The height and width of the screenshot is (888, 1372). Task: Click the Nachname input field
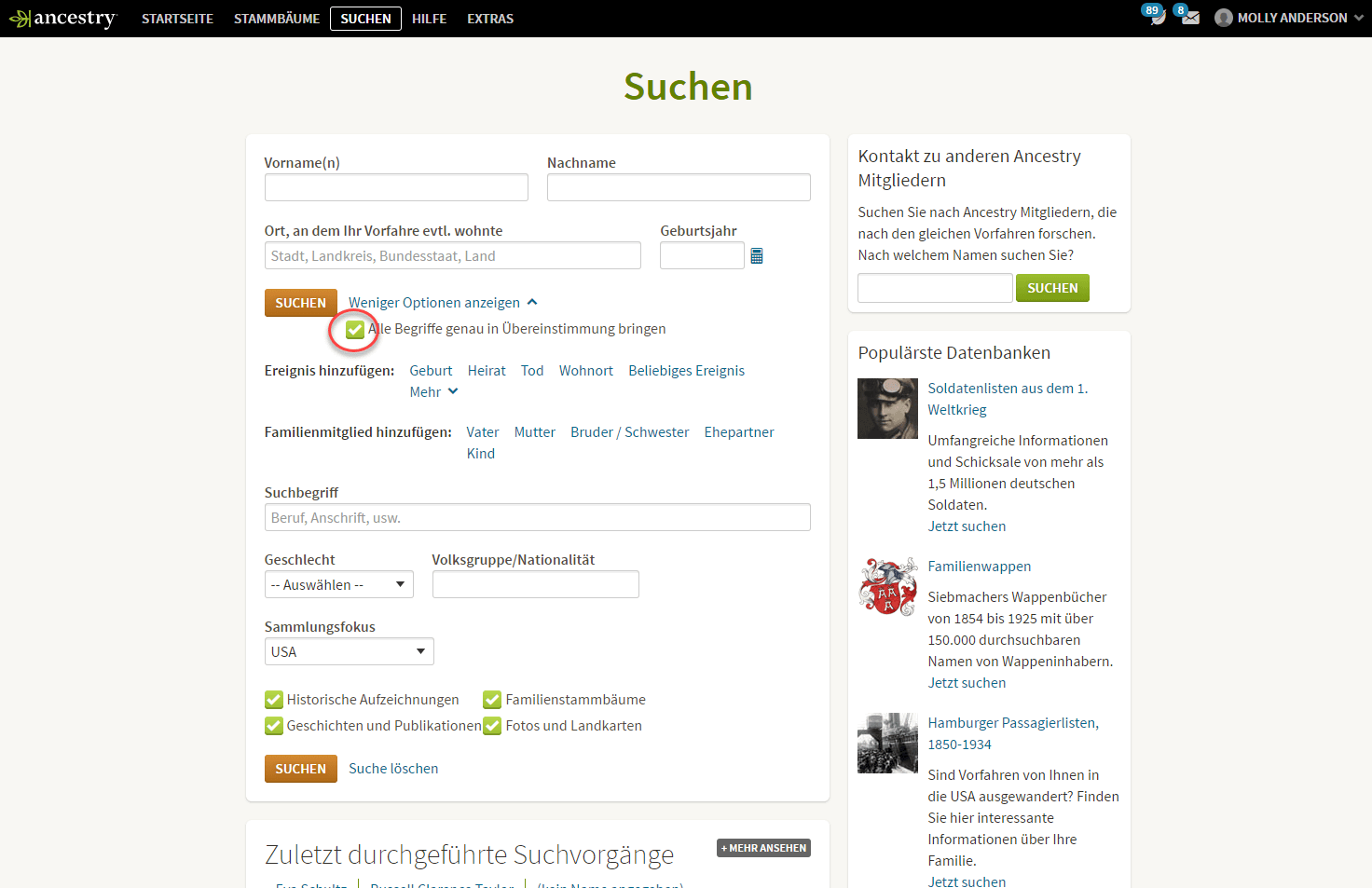pos(679,187)
